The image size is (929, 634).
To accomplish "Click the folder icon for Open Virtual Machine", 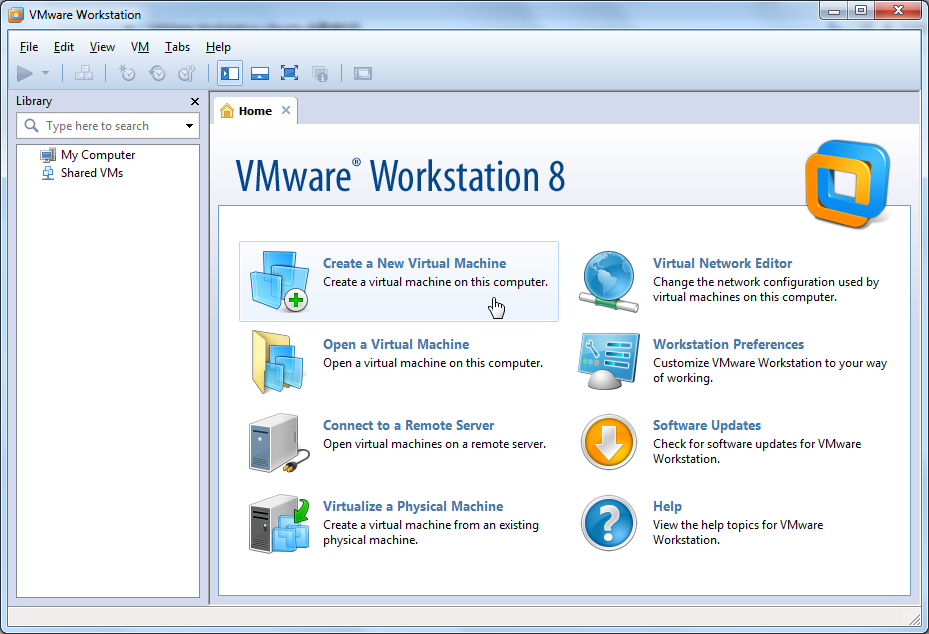I will point(278,362).
